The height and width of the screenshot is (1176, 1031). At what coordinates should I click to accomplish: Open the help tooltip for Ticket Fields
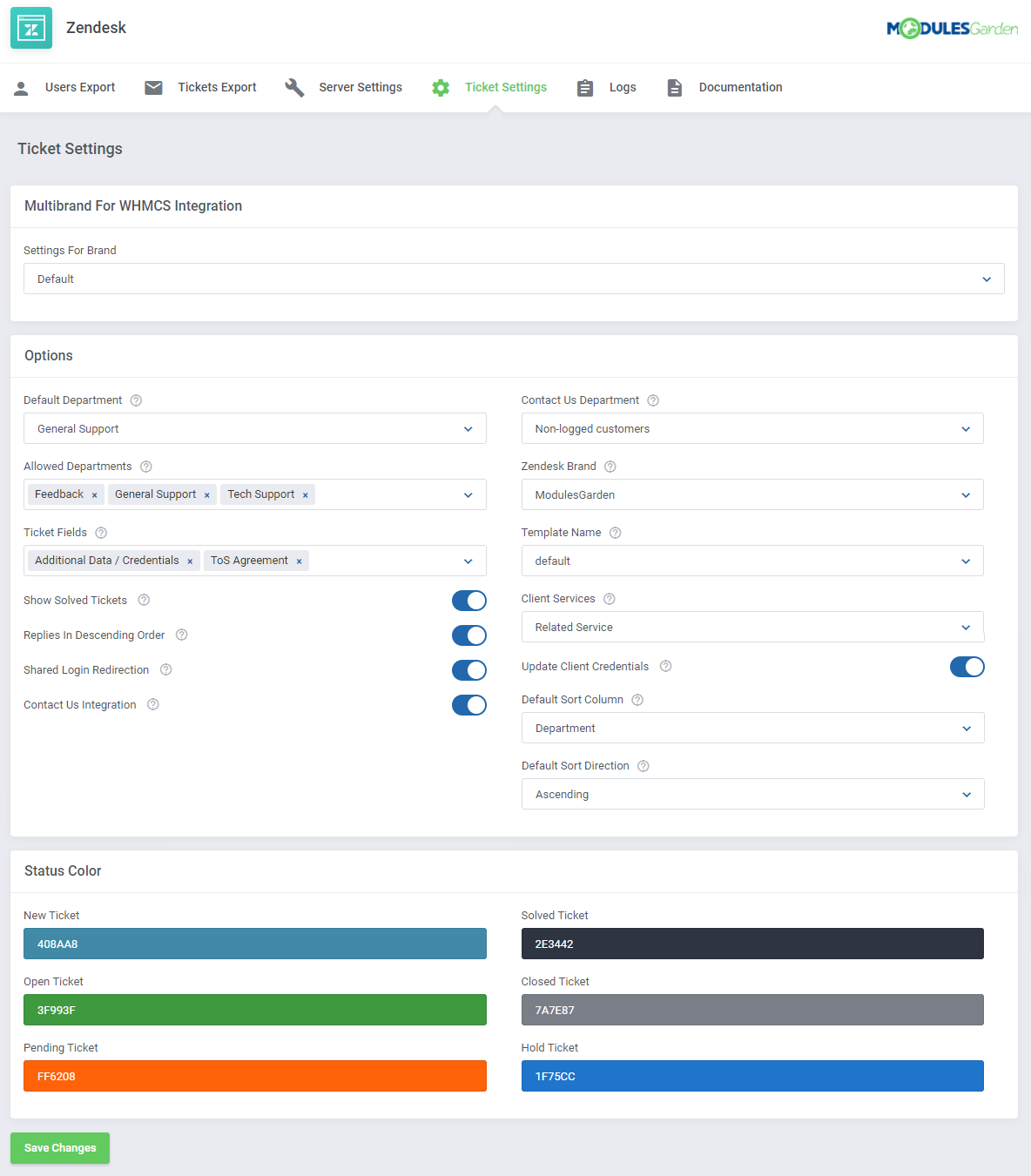[x=100, y=532]
